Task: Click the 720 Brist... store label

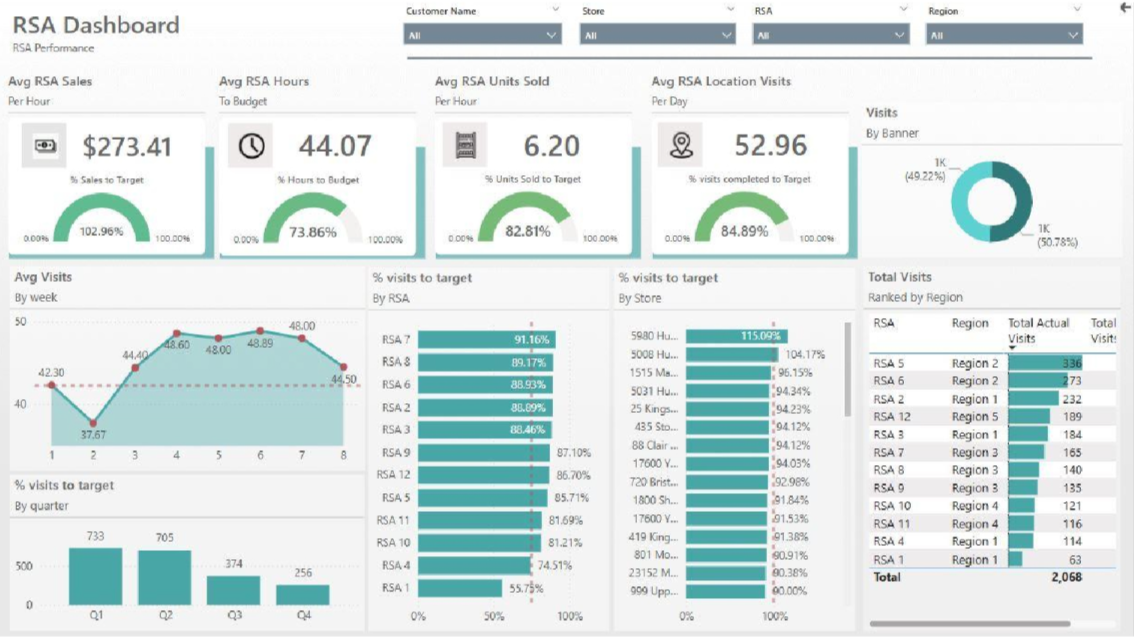Action: tap(654, 482)
